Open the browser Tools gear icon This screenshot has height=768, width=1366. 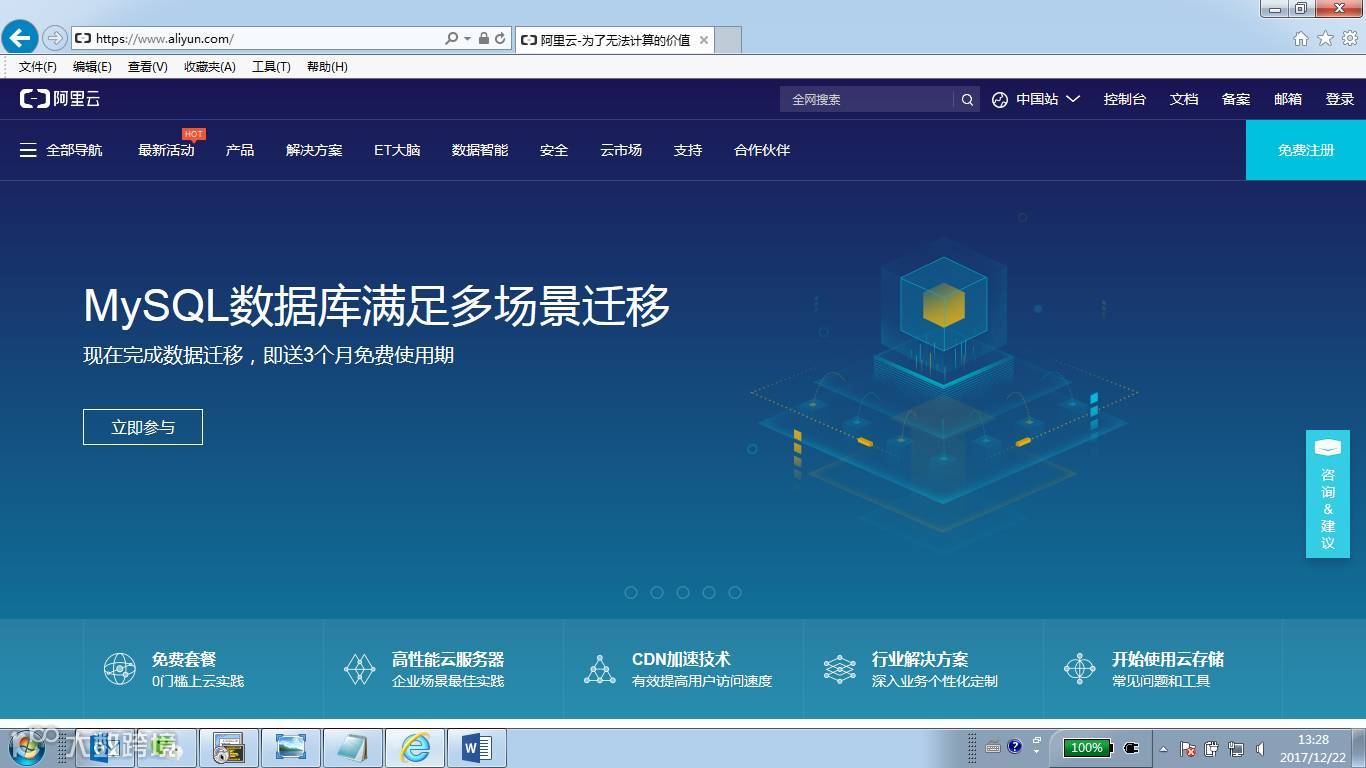(1350, 39)
